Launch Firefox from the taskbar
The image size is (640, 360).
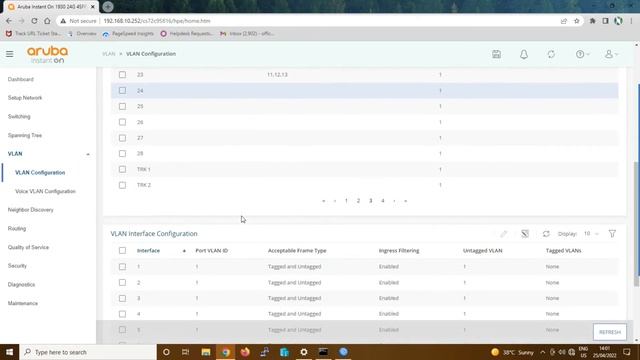245,352
